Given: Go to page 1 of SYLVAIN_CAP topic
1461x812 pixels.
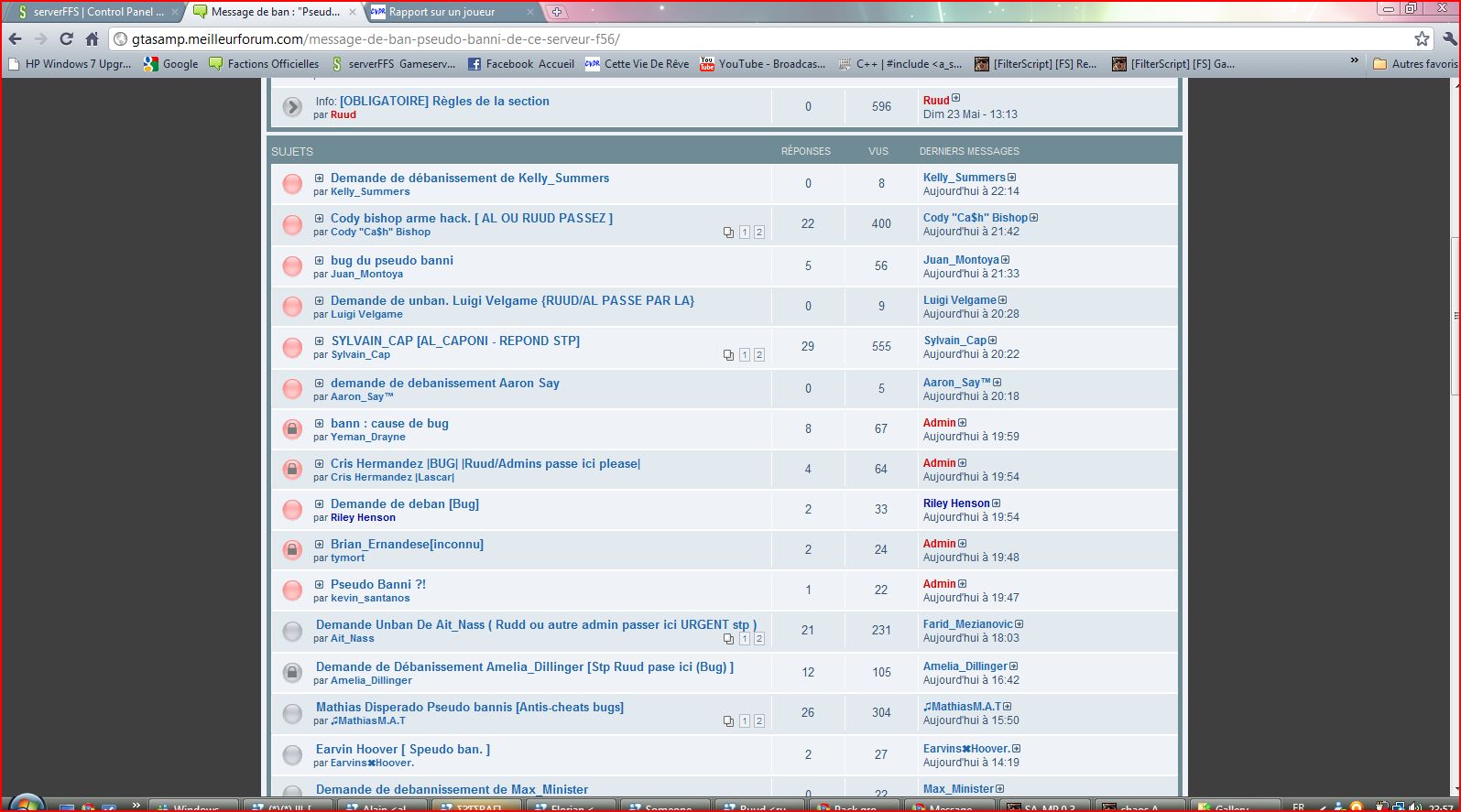Looking at the screenshot, I should (x=744, y=355).
